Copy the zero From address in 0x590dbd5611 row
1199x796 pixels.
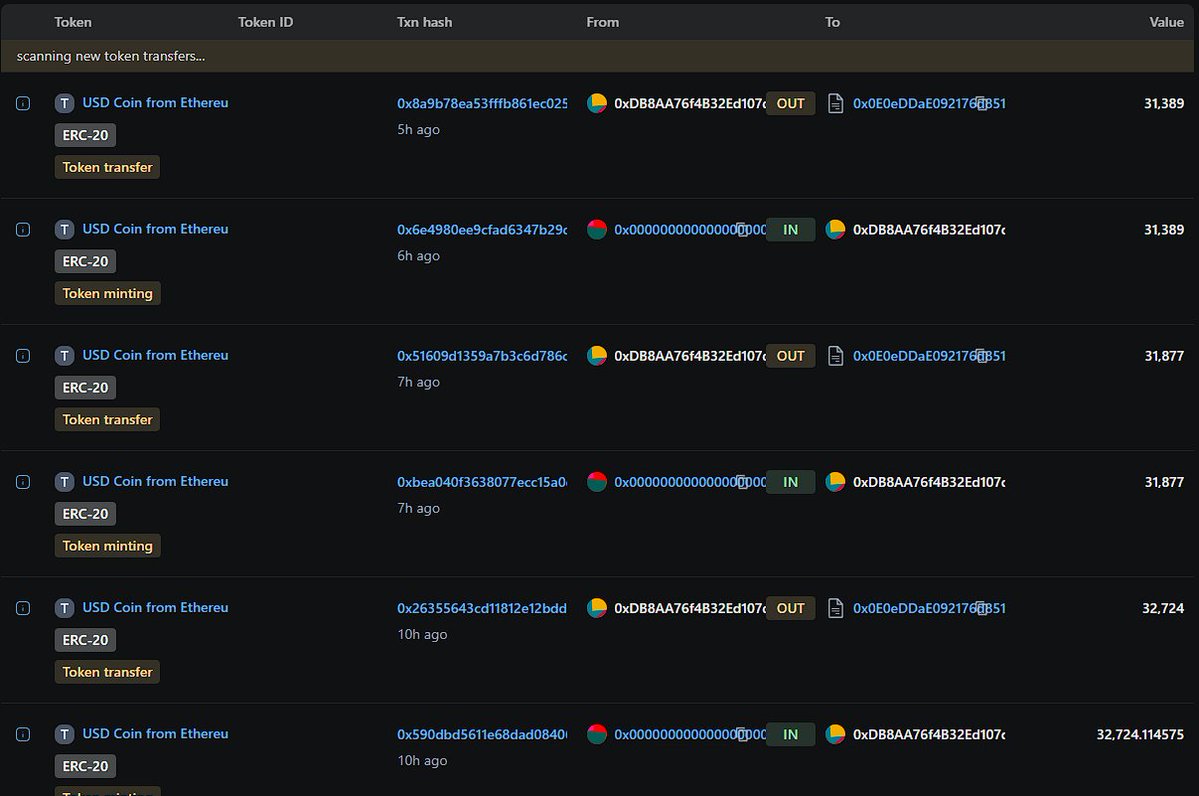[742, 734]
